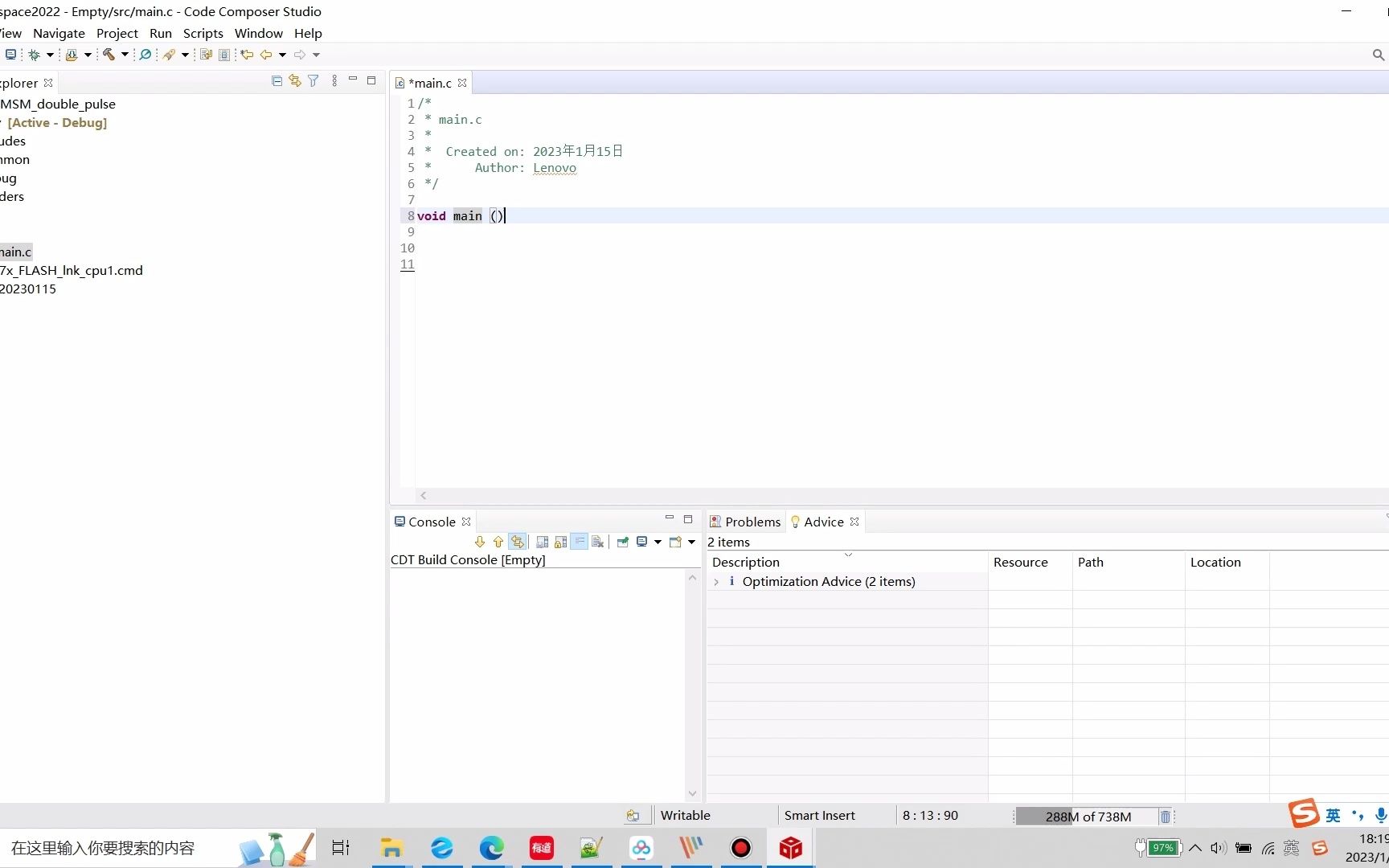This screenshot has height=868, width=1389.
Task: Open the Navigate menu
Action: pyautogui.click(x=59, y=33)
